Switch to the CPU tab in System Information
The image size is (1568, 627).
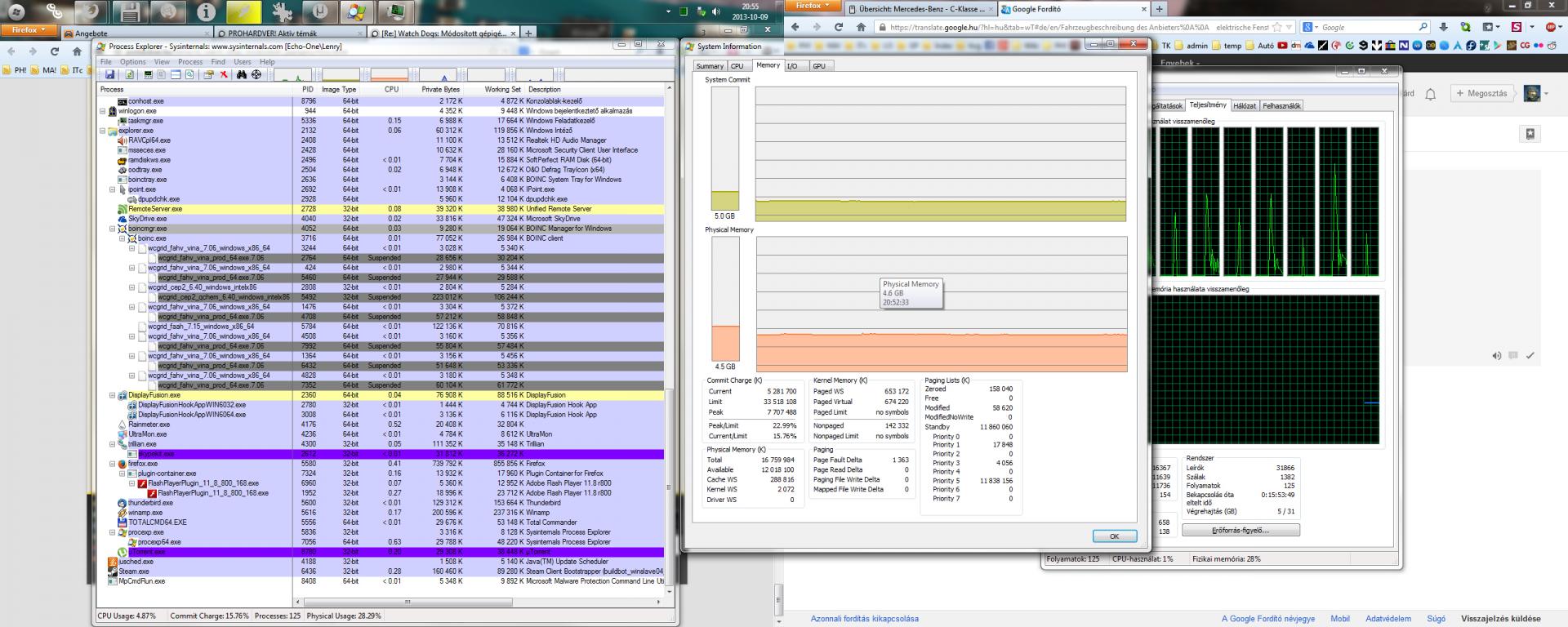point(737,66)
